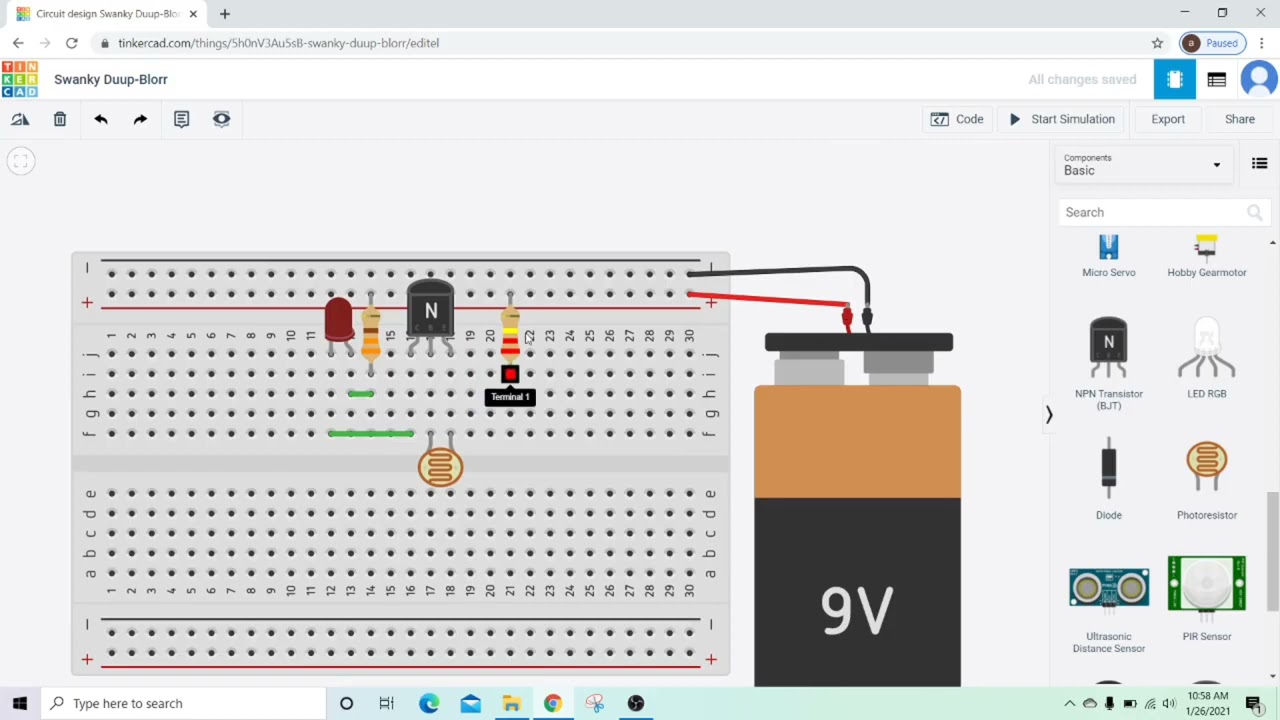
Task: Click the project name Swanky Duup-Blorr
Action: [x=111, y=79]
